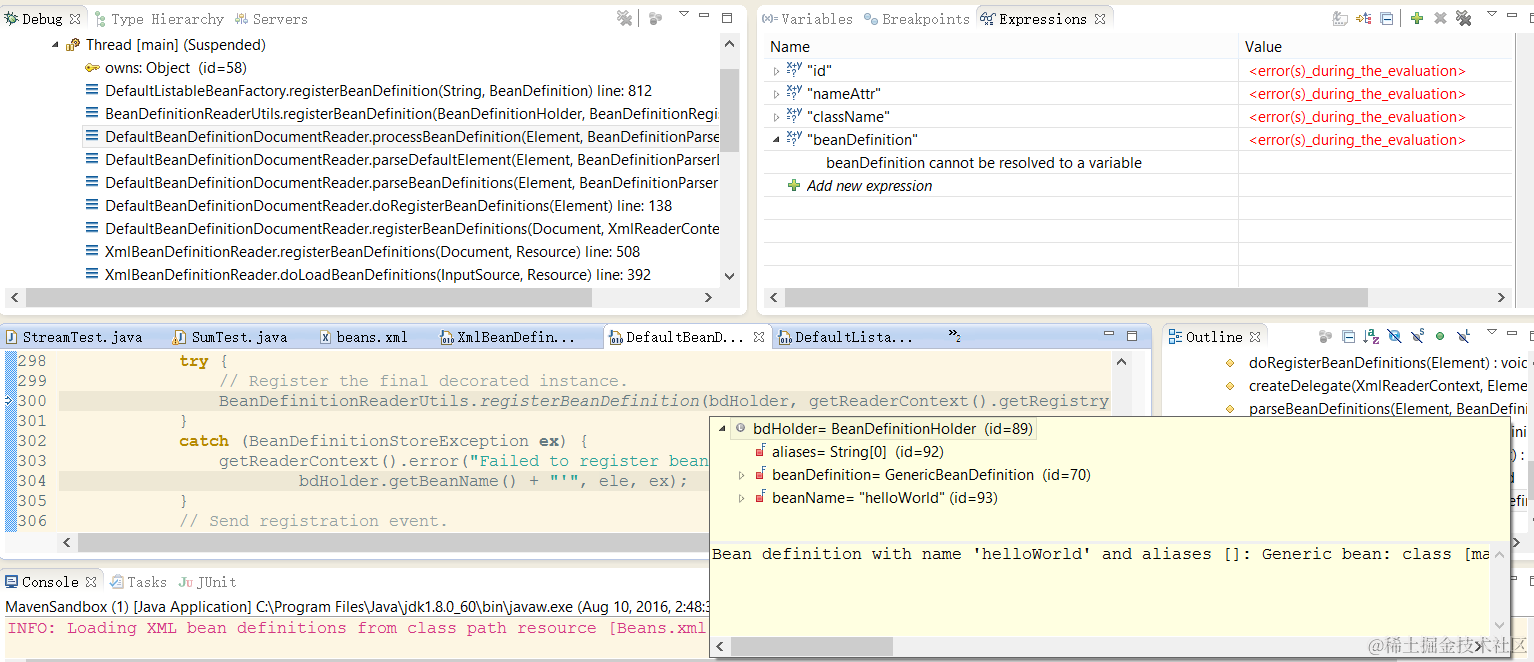Close the Expressions tab
The width and height of the screenshot is (1534, 662).
pyautogui.click(x=1100, y=19)
